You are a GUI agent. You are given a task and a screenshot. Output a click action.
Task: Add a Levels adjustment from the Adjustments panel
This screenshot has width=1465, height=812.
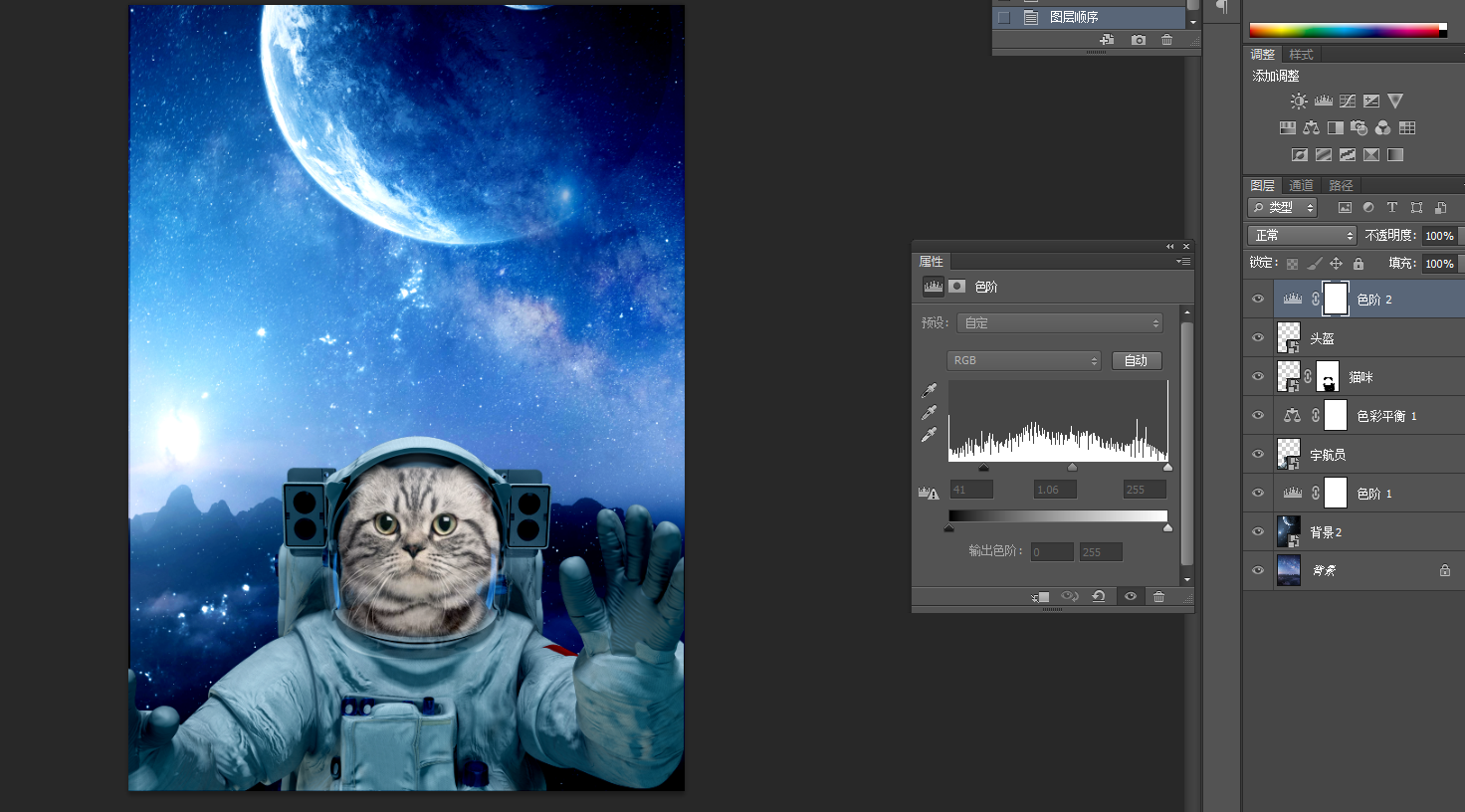point(1324,101)
